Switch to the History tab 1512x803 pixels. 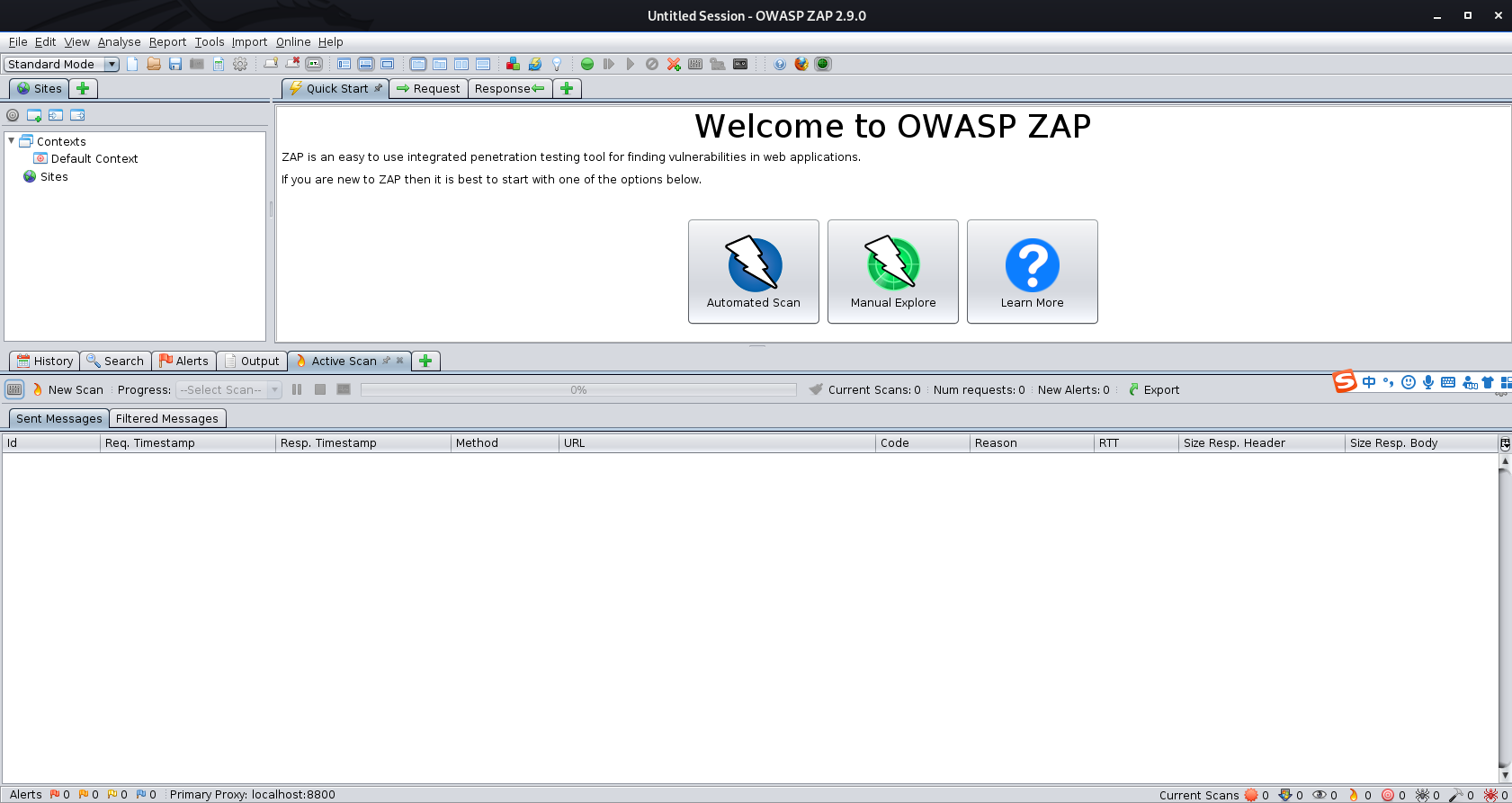(x=45, y=361)
